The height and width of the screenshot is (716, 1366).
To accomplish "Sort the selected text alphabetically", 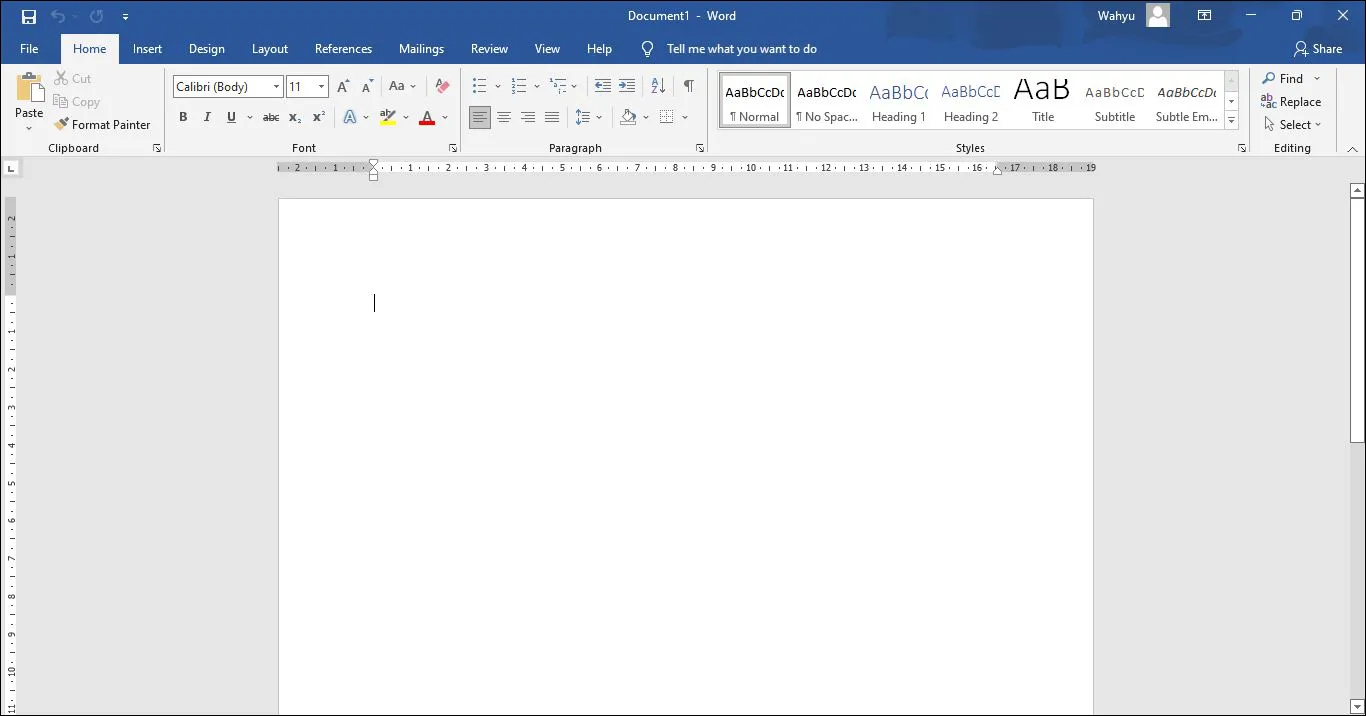I will [x=657, y=86].
